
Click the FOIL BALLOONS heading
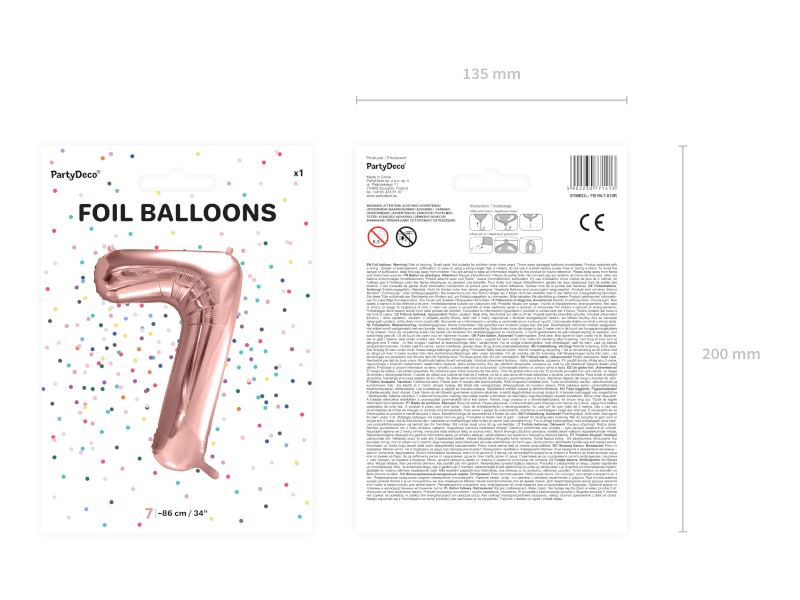coord(177,213)
